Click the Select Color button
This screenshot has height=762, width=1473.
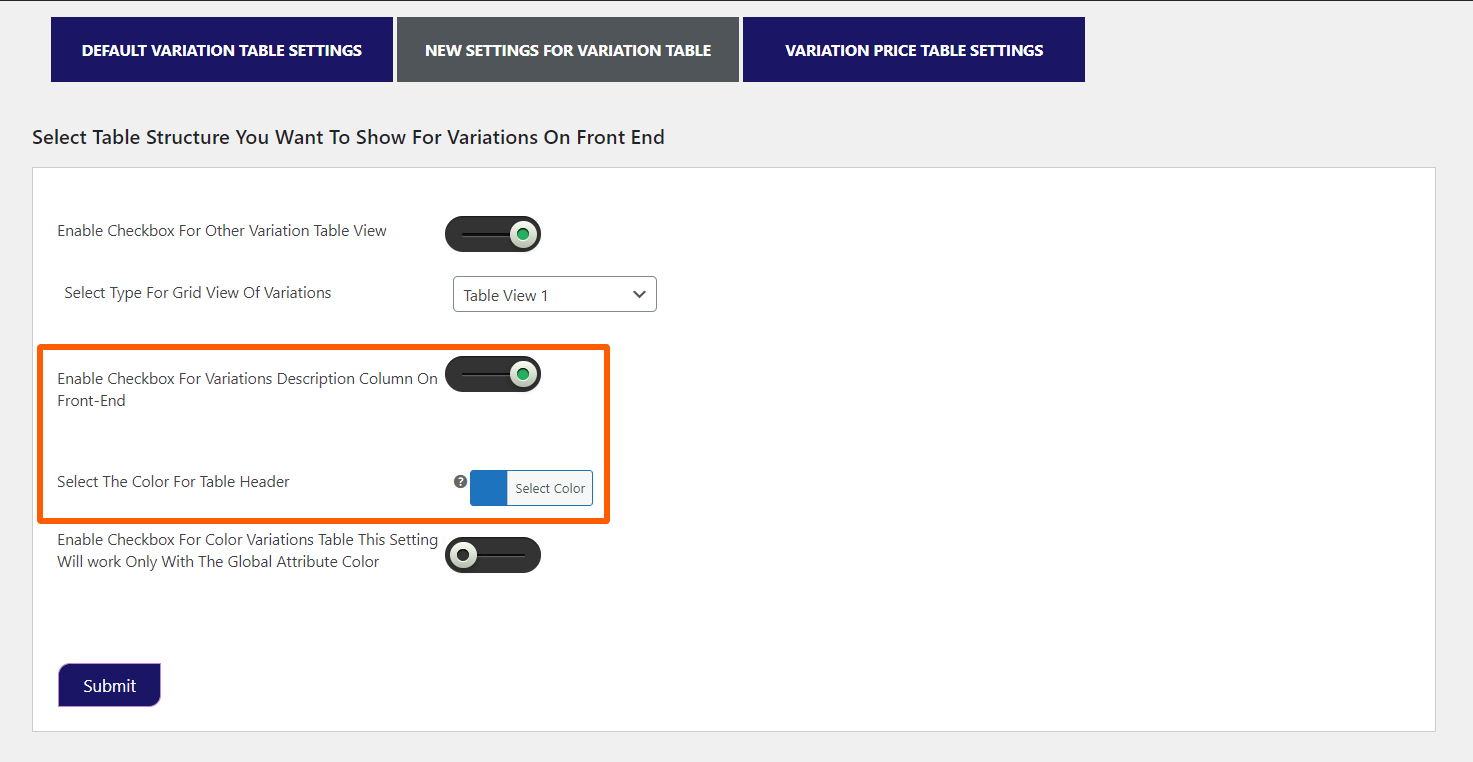550,488
